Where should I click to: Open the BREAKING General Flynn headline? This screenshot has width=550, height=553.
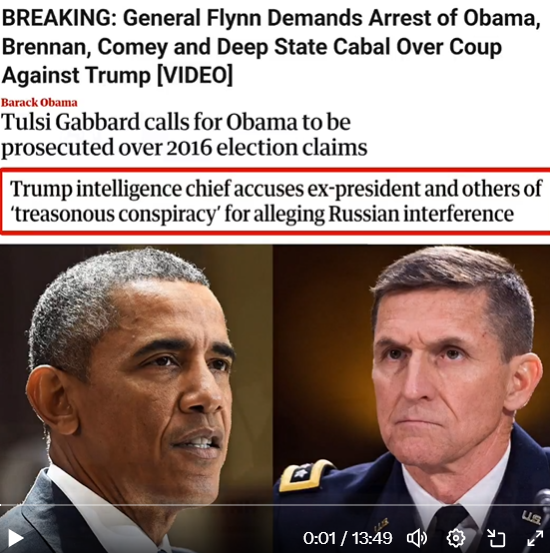coord(271,46)
